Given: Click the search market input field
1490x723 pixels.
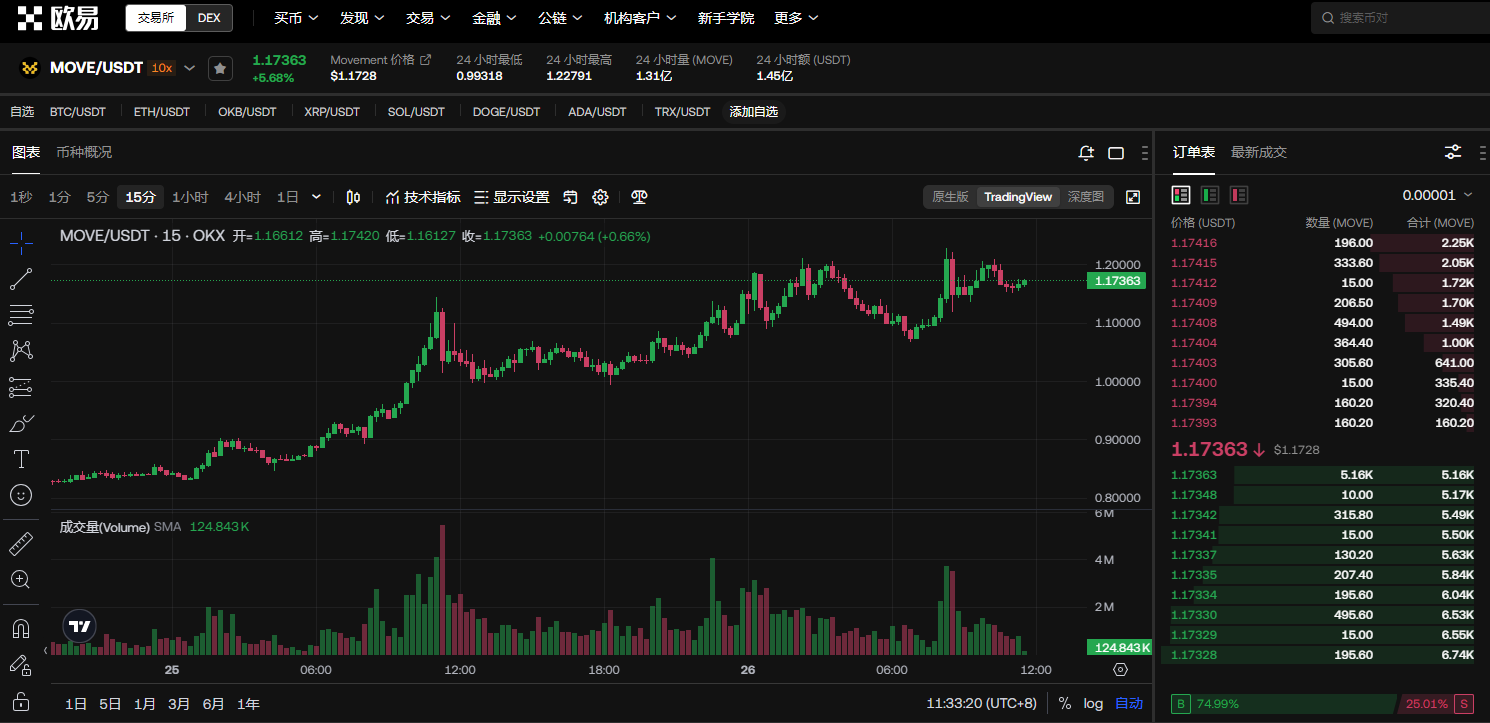Looking at the screenshot, I should click(1400, 18).
